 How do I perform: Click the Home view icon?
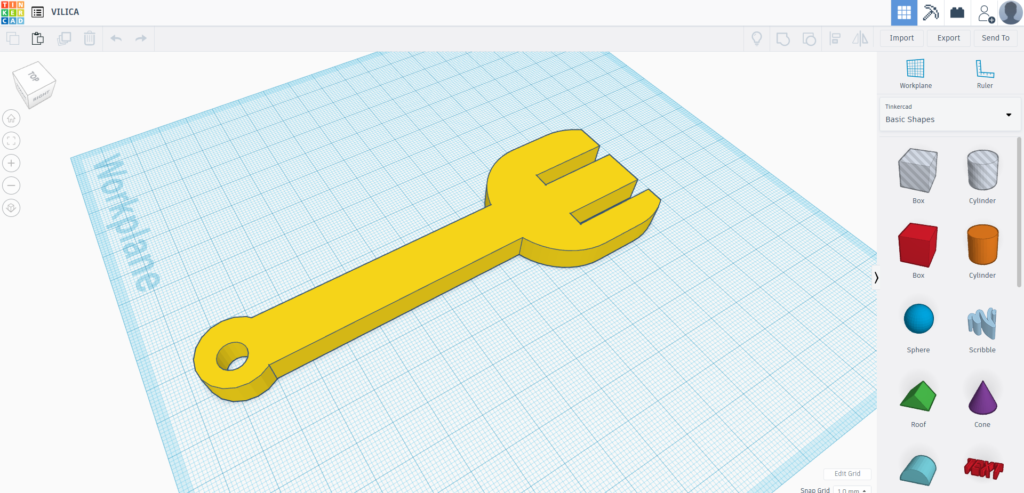[12, 117]
